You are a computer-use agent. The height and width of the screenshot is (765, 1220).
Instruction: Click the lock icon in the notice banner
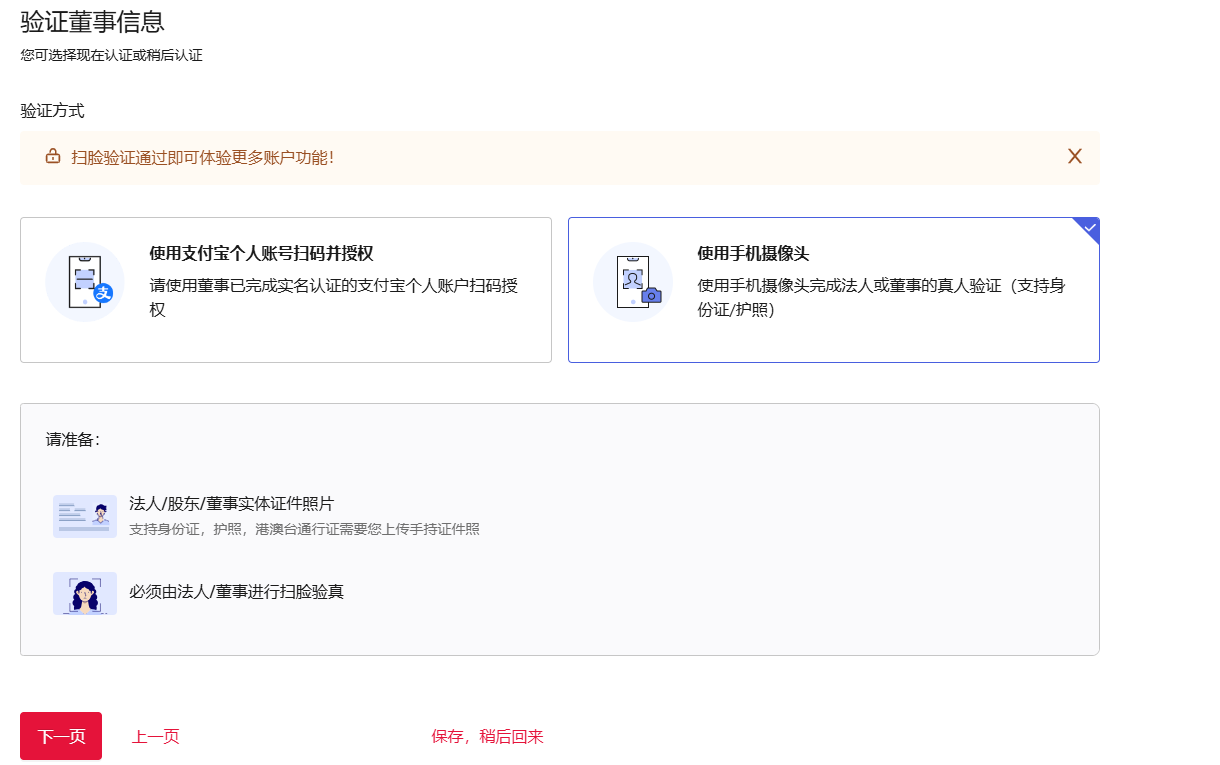click(x=53, y=157)
